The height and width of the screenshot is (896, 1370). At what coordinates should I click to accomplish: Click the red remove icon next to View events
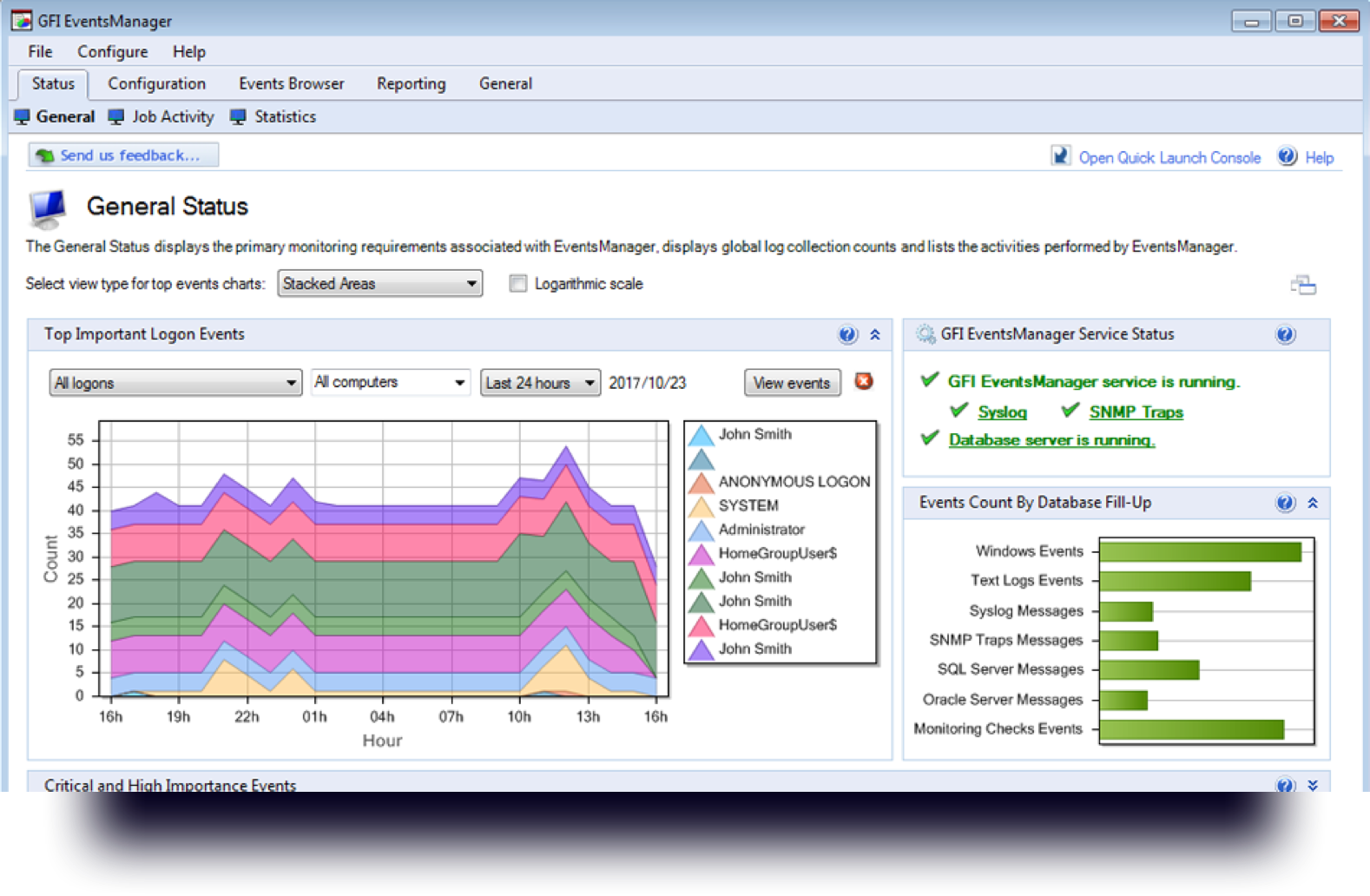click(864, 381)
